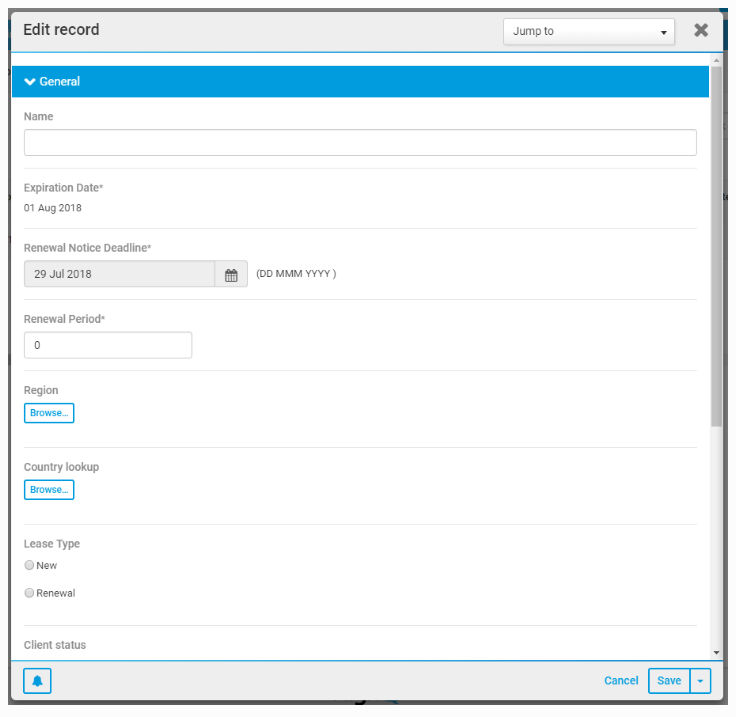Focus the Name input field
736x717 pixels.
360,143
